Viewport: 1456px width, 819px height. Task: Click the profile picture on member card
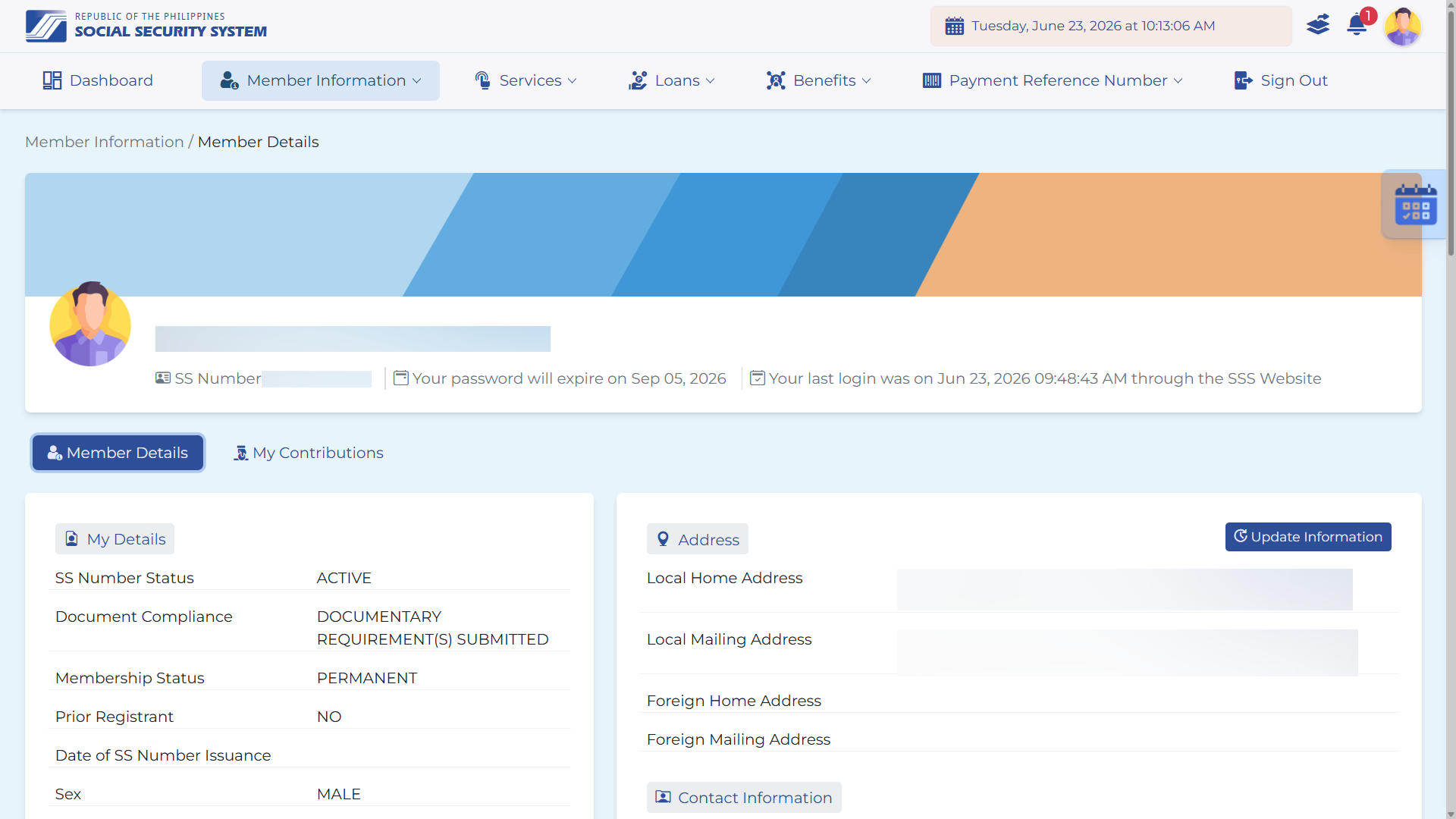[90, 325]
